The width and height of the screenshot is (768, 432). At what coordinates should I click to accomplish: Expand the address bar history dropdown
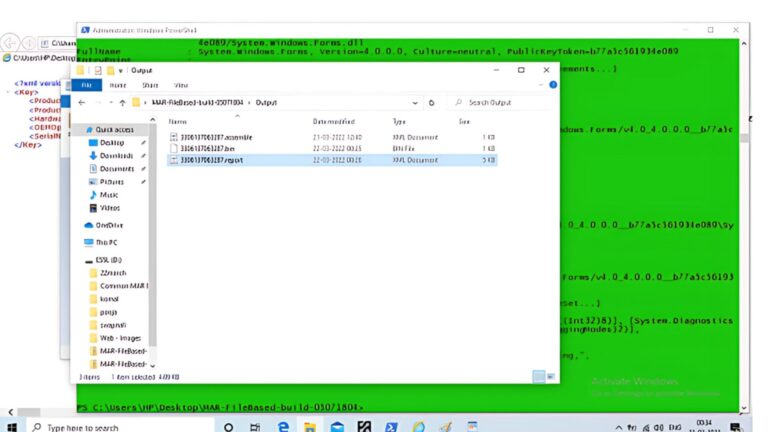coord(414,102)
